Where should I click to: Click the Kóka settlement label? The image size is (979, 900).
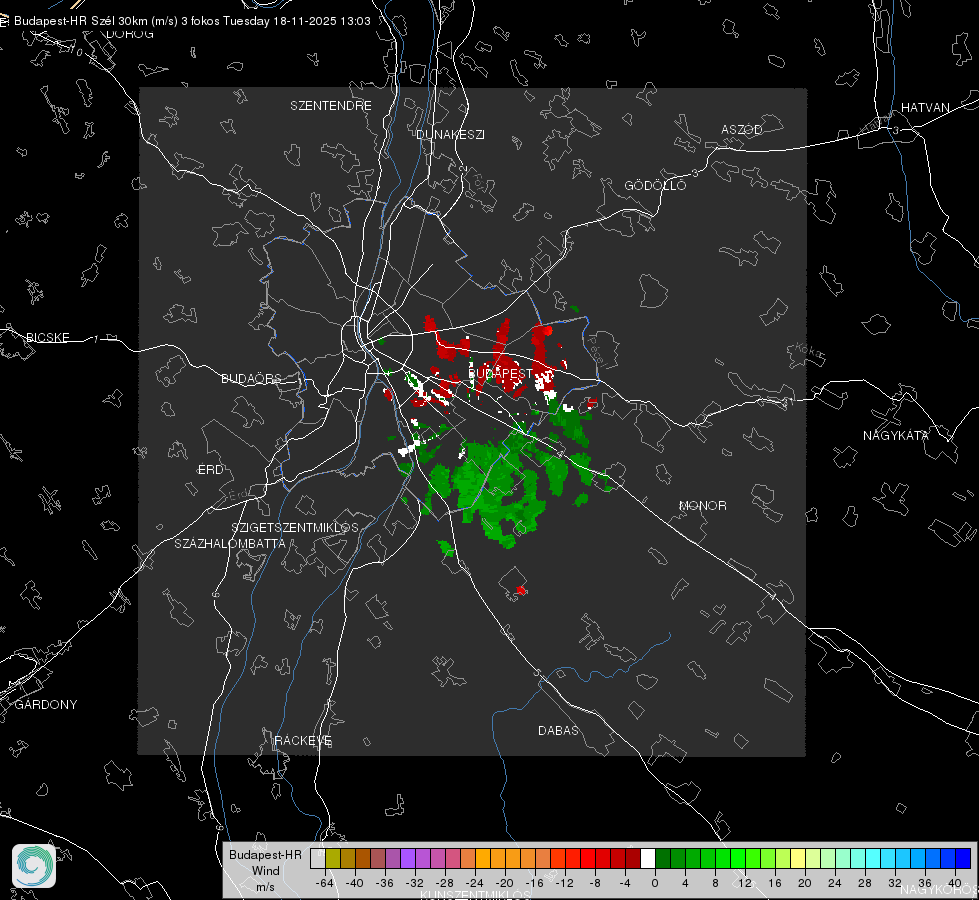(807, 353)
